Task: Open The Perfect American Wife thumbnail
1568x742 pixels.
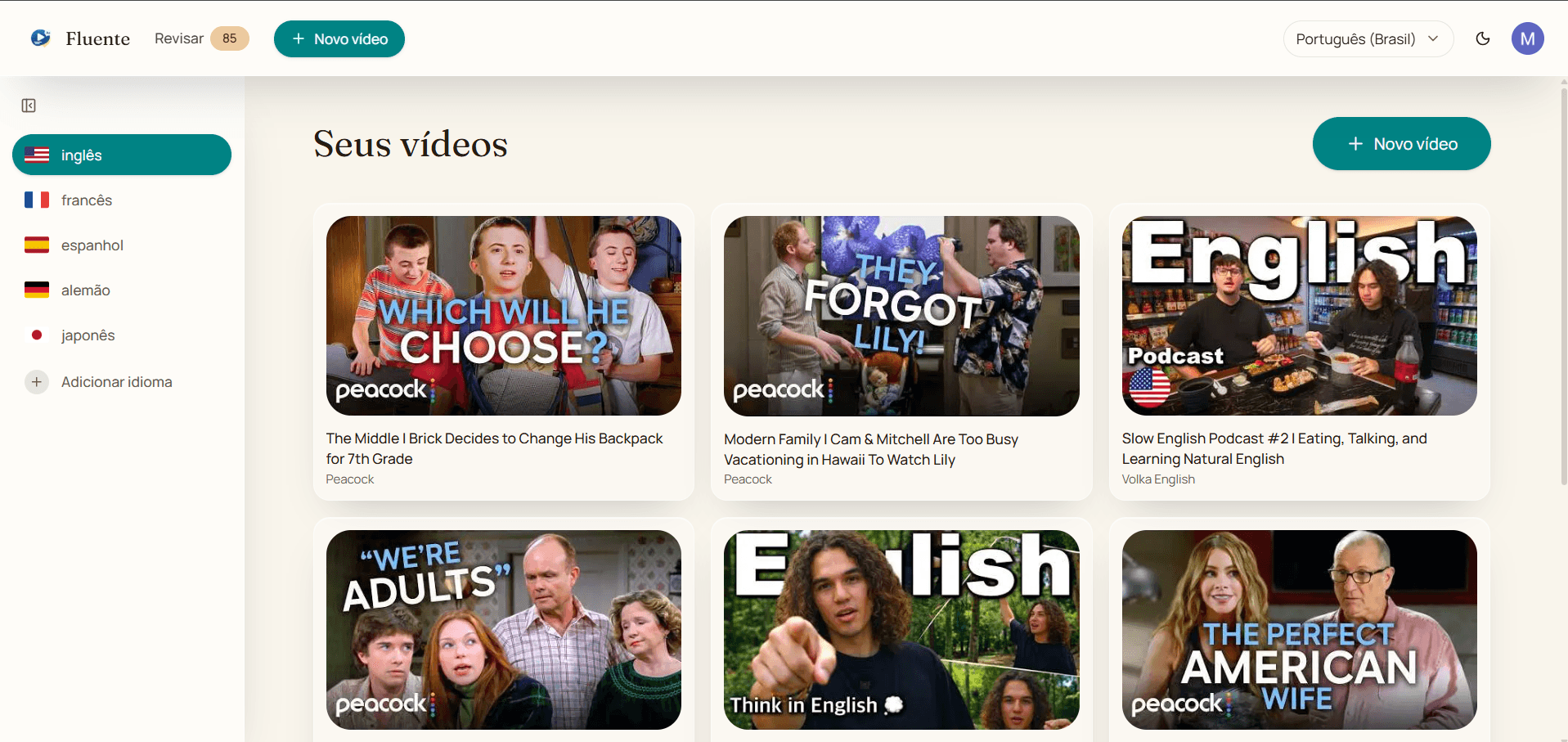Action: coord(1299,630)
